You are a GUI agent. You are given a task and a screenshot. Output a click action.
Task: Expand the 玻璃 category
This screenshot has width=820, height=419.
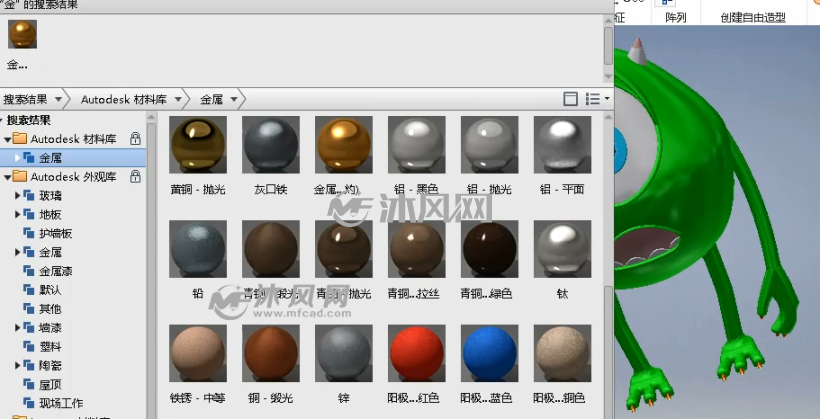pyautogui.click(x=17, y=196)
